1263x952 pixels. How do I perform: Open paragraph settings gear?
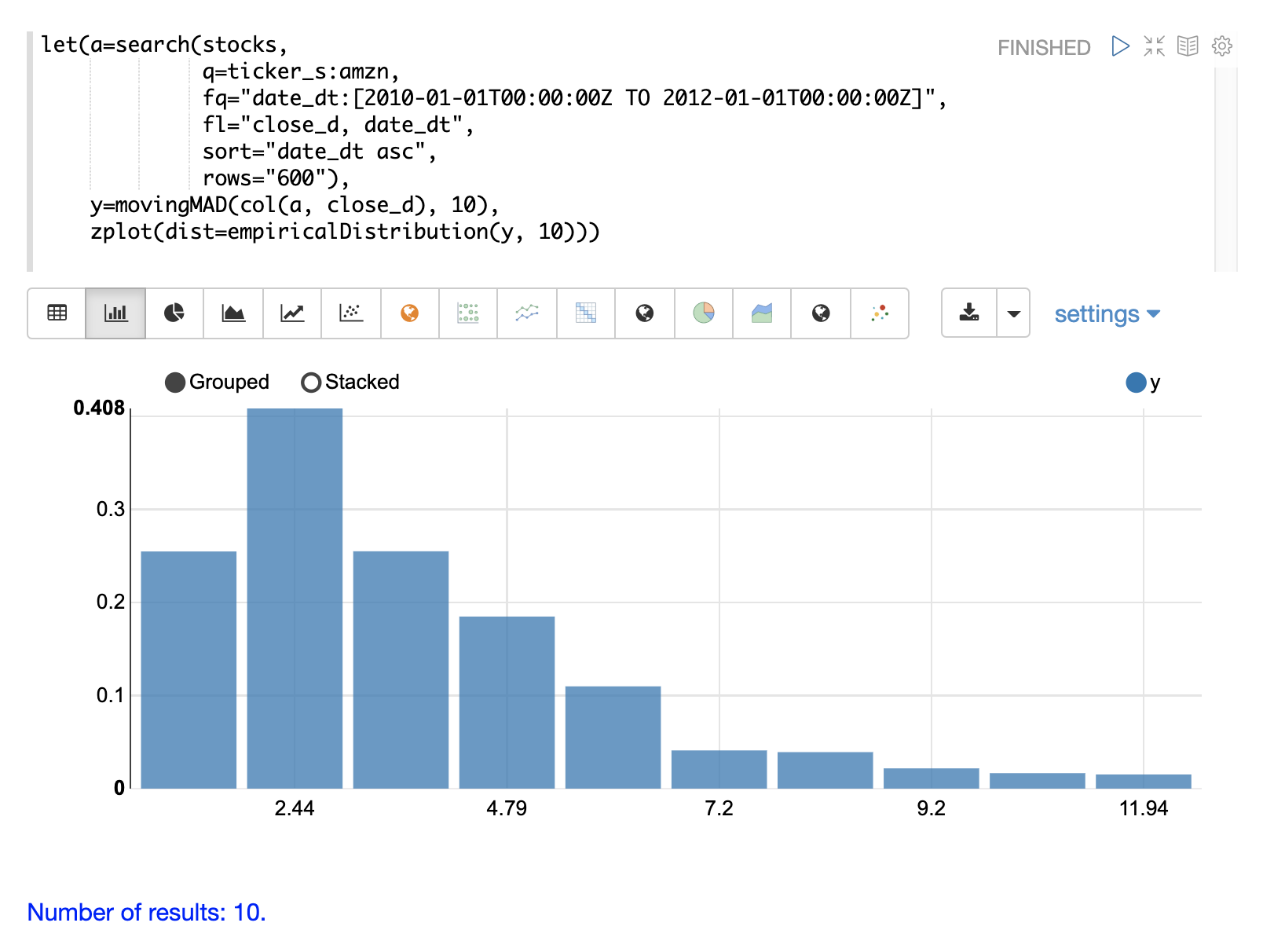(x=1221, y=46)
